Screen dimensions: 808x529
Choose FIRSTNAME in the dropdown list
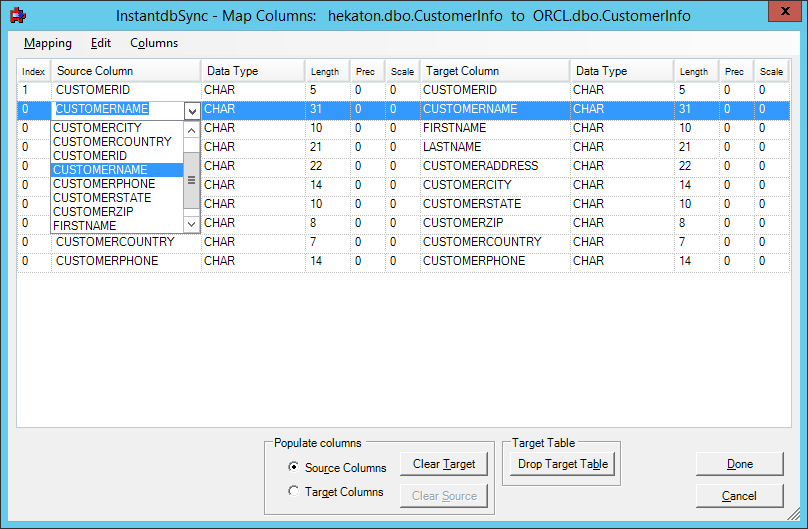[117, 226]
